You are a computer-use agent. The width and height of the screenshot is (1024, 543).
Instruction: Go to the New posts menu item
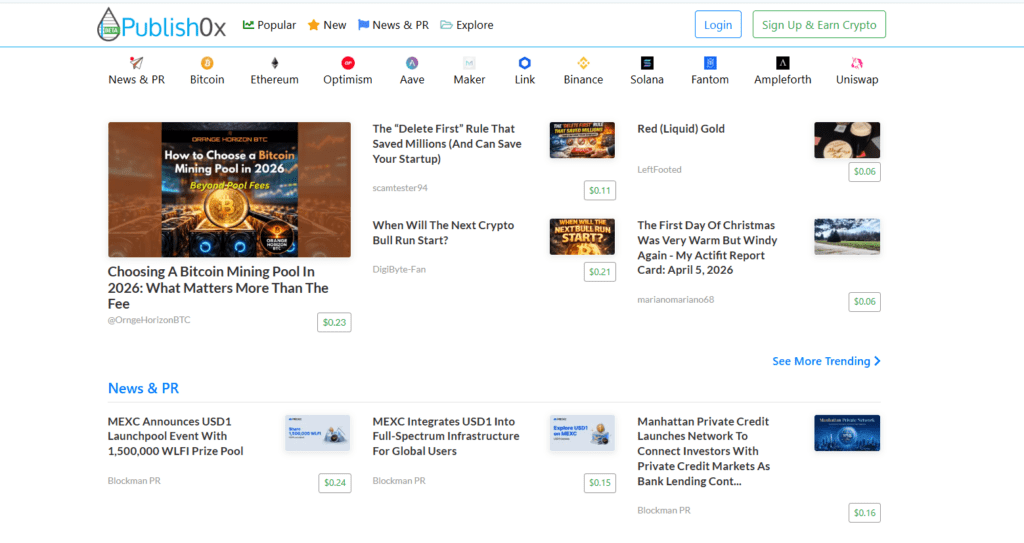(x=327, y=25)
